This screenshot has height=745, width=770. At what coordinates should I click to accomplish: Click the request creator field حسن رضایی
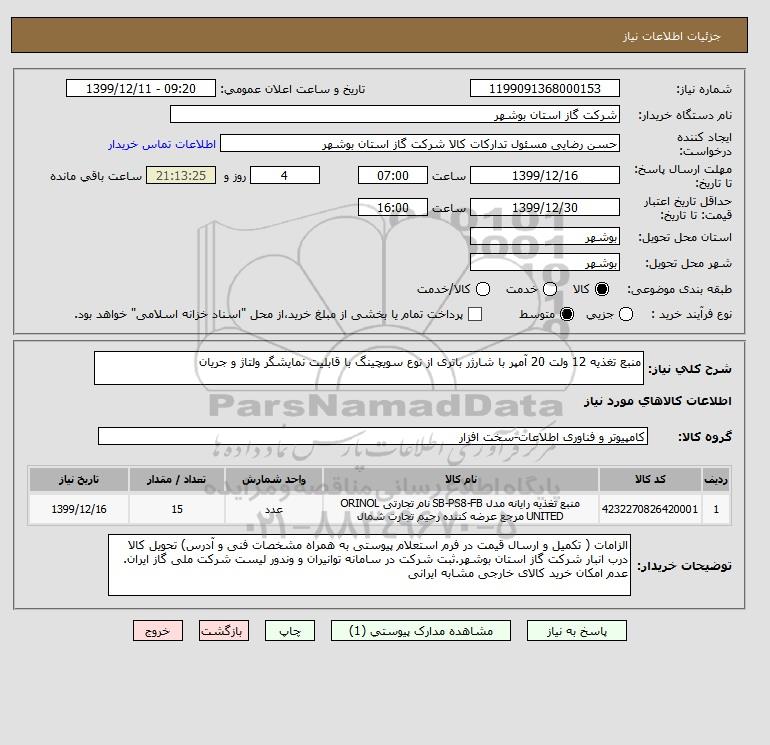click(x=420, y=143)
